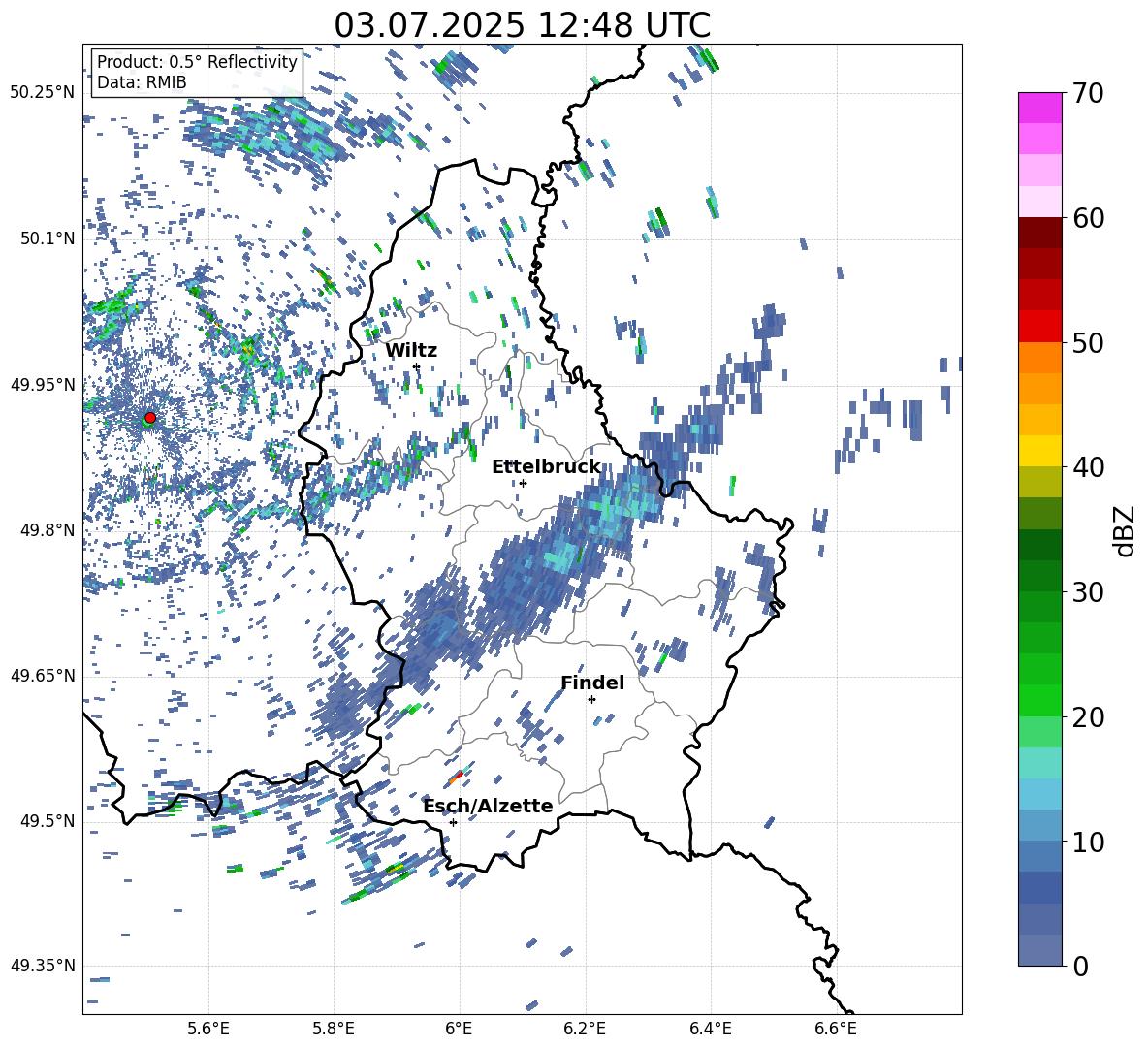
Task: Click the 10 colorbar tick label
Action: pyautogui.click(x=1088, y=842)
